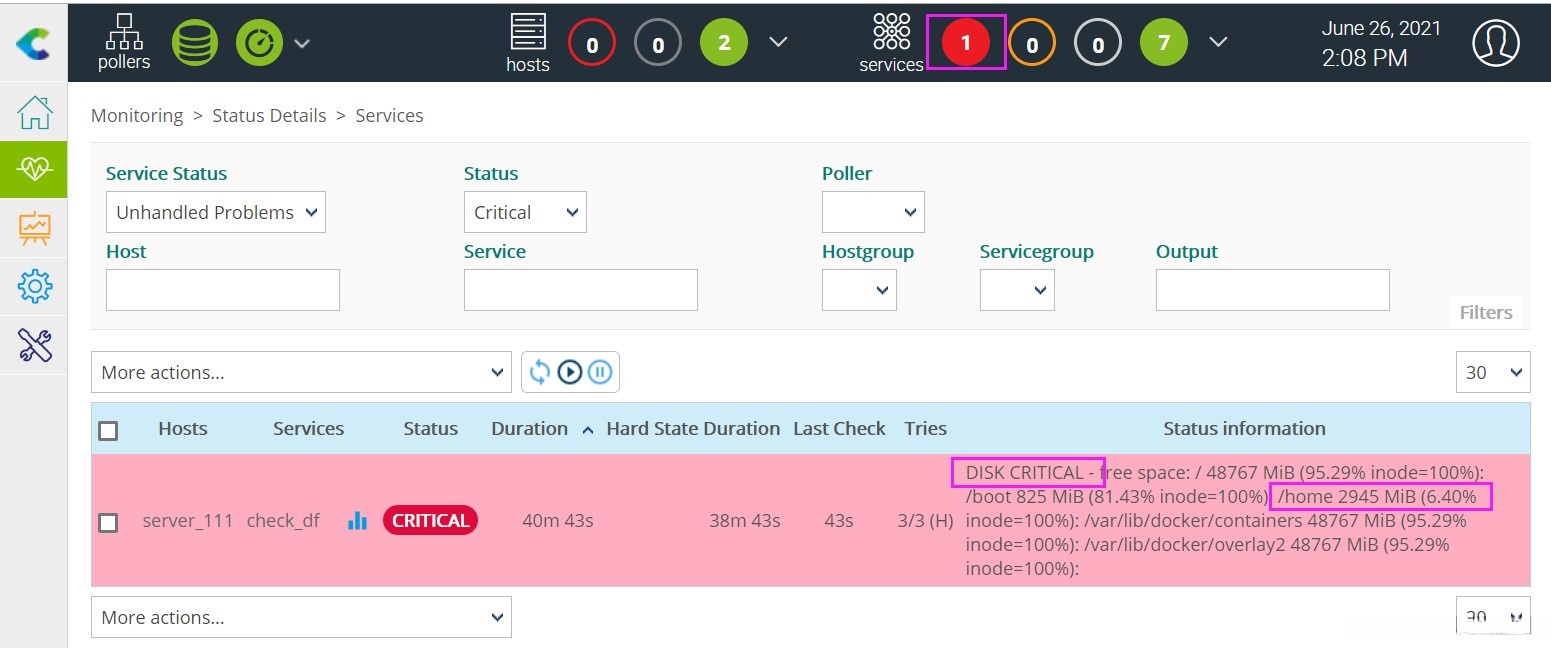Open the Service Status dropdown

pos(215,212)
